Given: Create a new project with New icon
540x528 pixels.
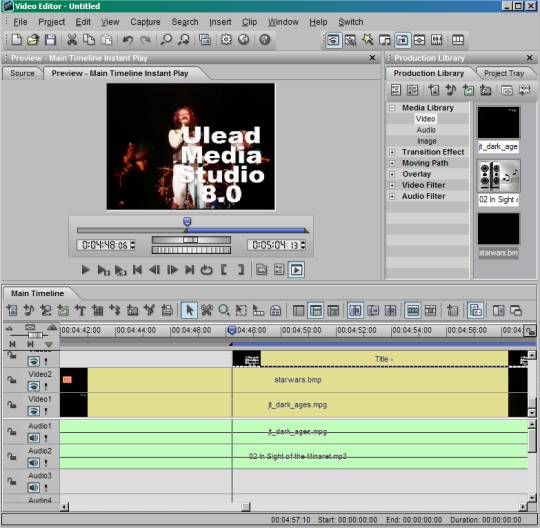Looking at the screenshot, I should point(17,40).
